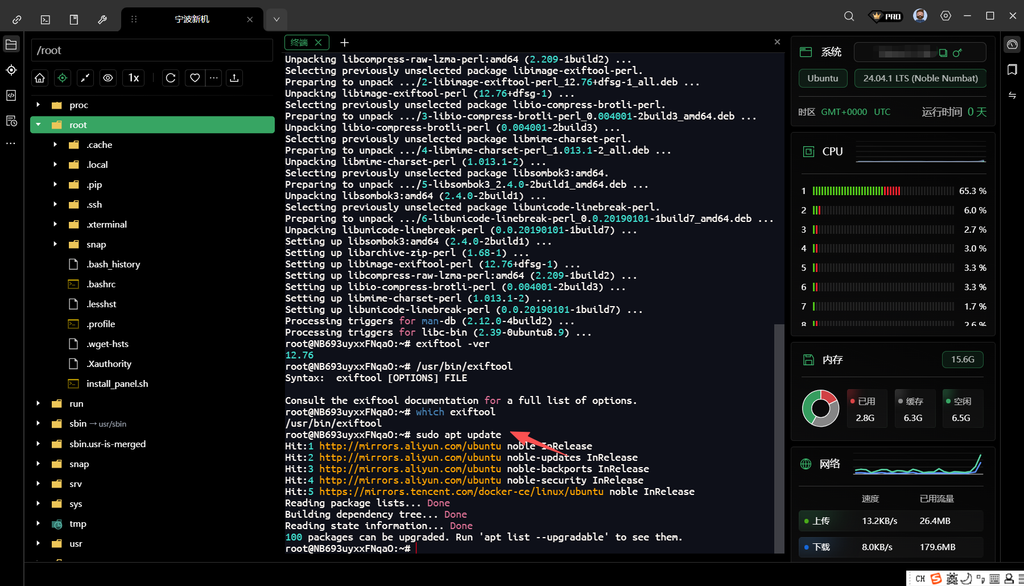Expand the .xterminal folder
1024x586 pixels.
click(x=55, y=224)
